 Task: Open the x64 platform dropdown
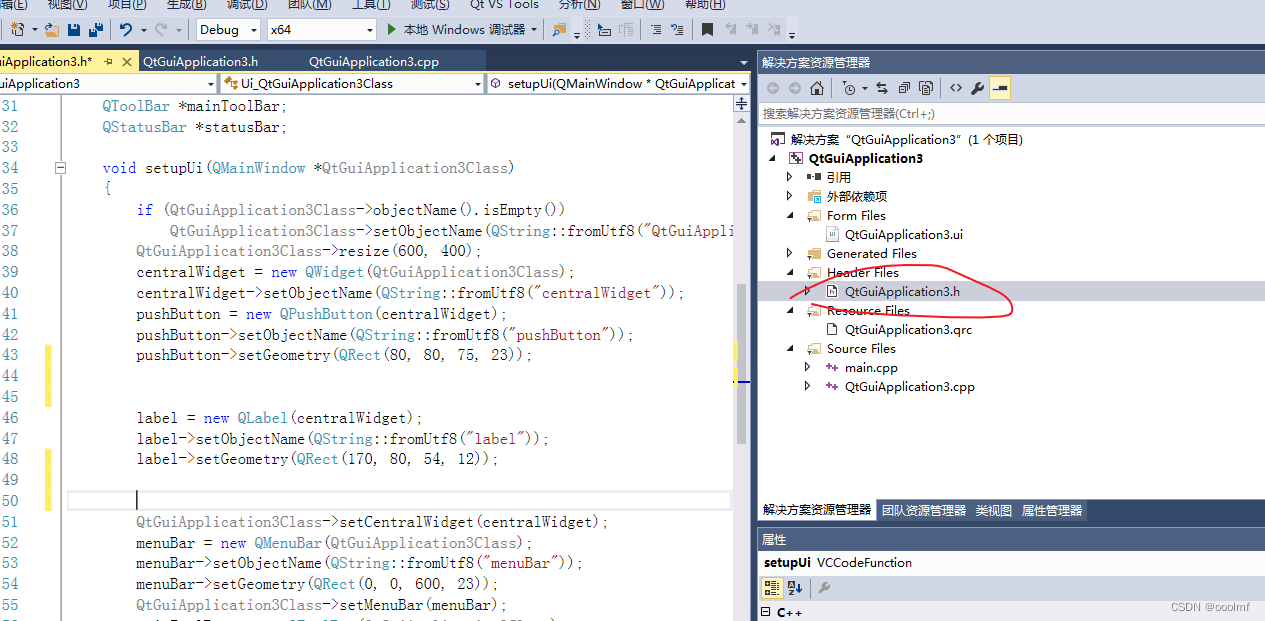click(x=321, y=30)
